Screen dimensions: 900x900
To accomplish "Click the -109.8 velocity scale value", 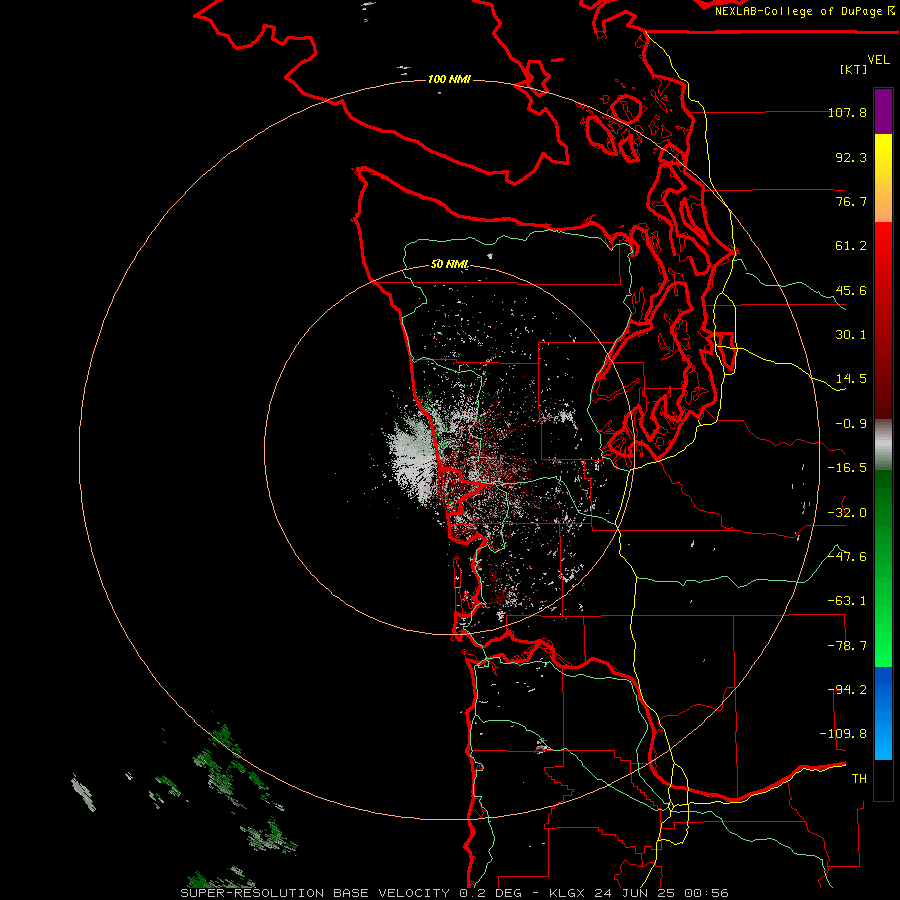I will tap(843, 734).
